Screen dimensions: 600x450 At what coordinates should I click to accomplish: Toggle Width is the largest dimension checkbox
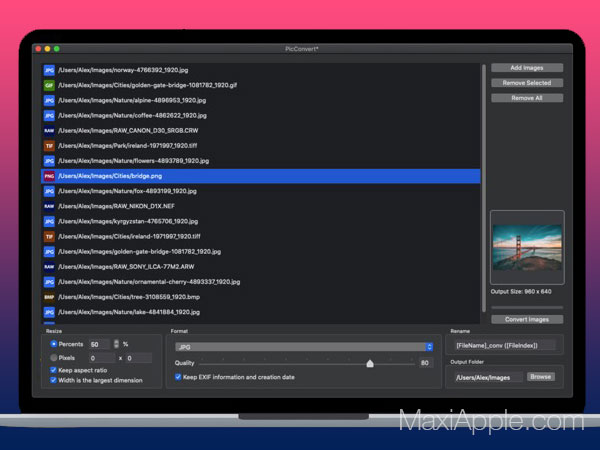coord(53,380)
